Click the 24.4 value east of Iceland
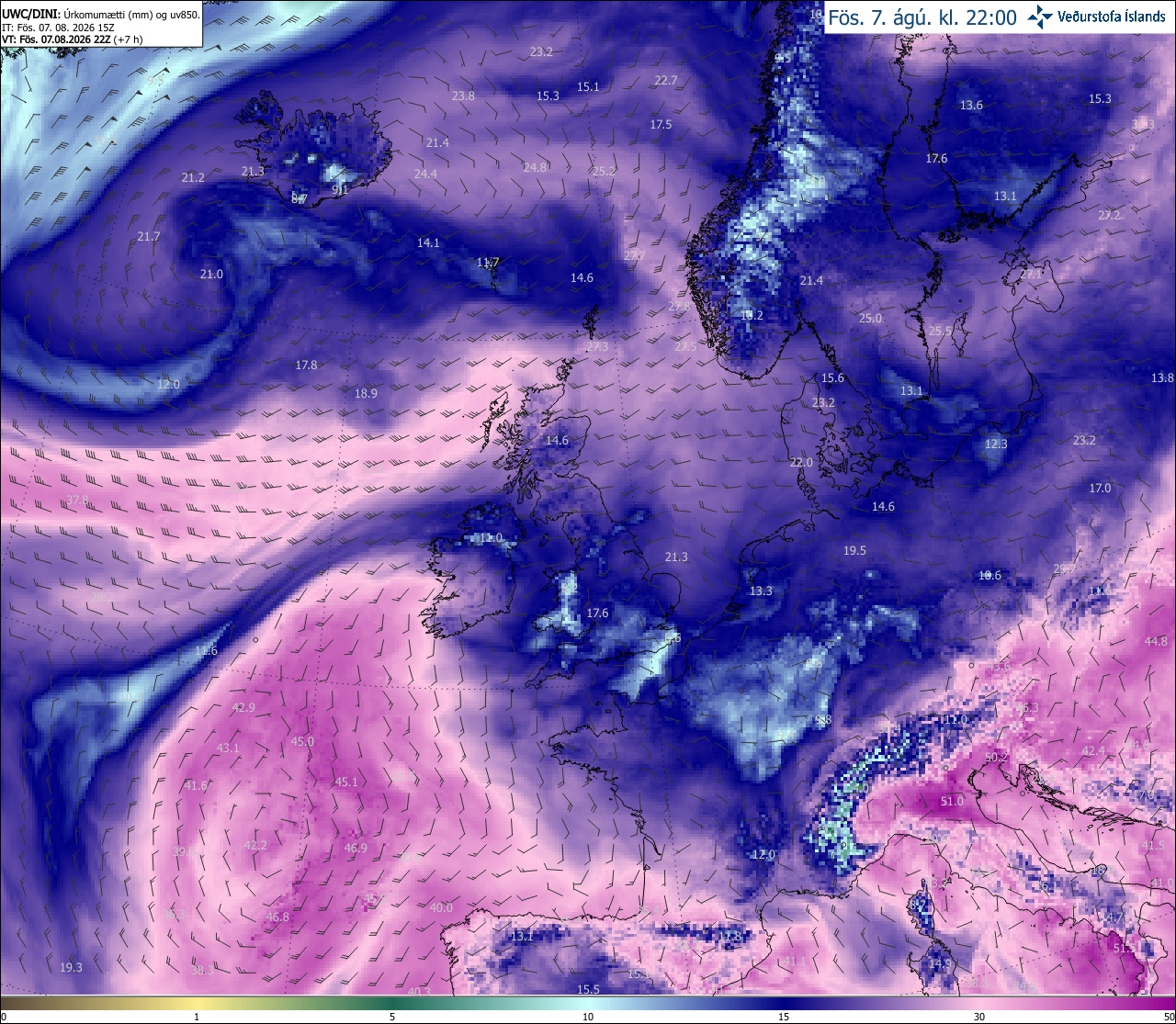 425,174
